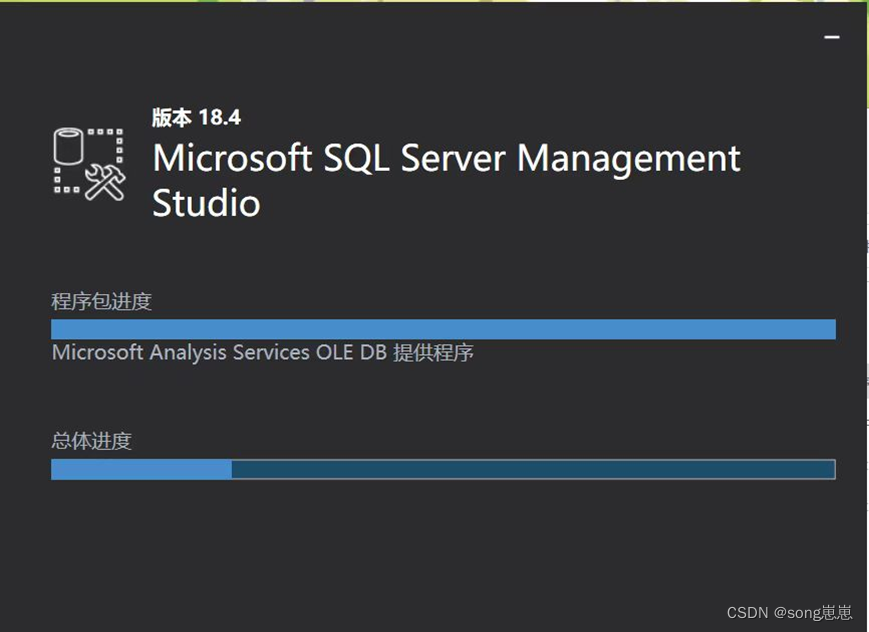The width and height of the screenshot is (869, 632).
Task: Click the SQL Server Management Studio logo icon
Action: pyautogui.click(x=89, y=164)
